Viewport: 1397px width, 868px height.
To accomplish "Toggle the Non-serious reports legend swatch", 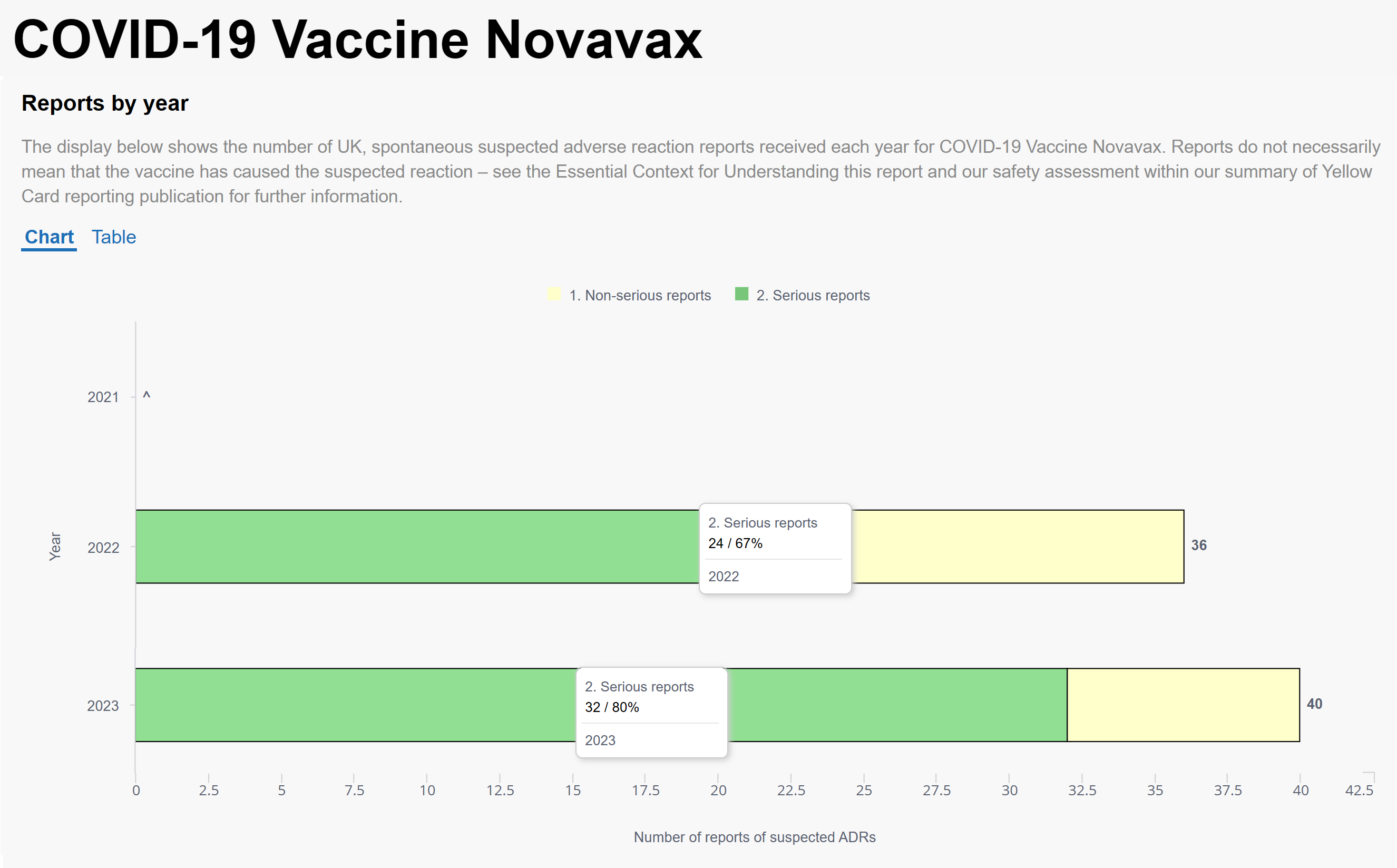I will (x=554, y=294).
